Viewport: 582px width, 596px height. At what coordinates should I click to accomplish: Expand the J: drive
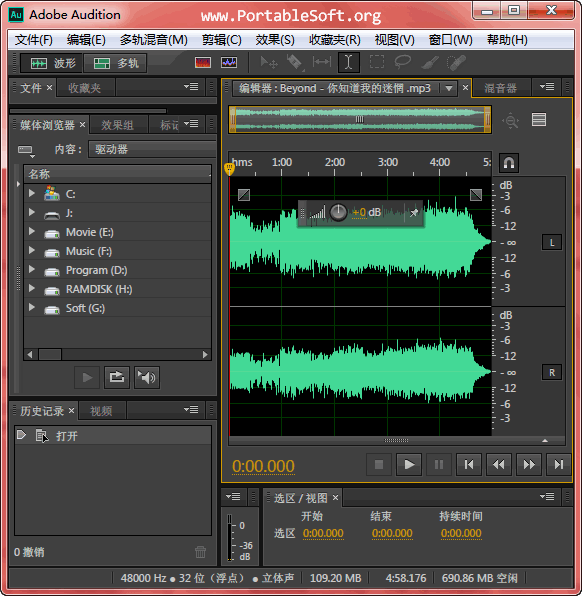click(32, 212)
